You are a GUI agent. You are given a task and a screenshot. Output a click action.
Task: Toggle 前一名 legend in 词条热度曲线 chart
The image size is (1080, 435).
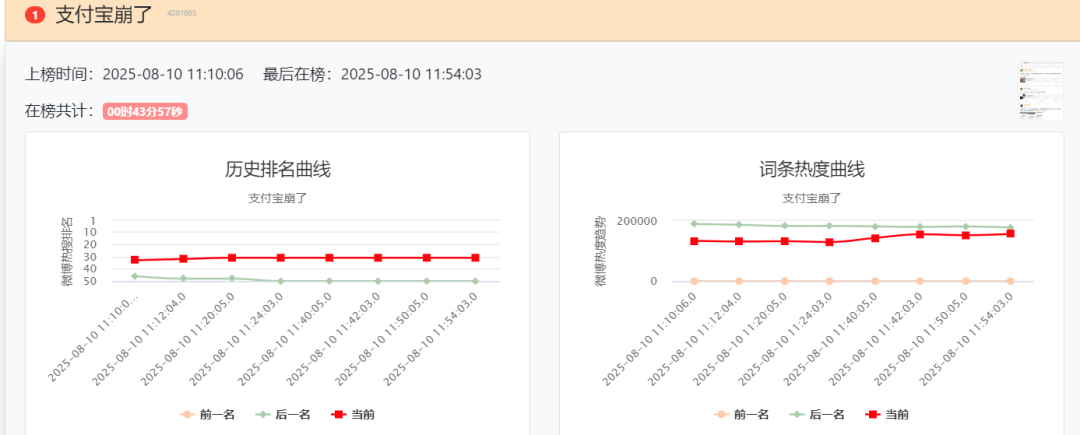(x=741, y=414)
